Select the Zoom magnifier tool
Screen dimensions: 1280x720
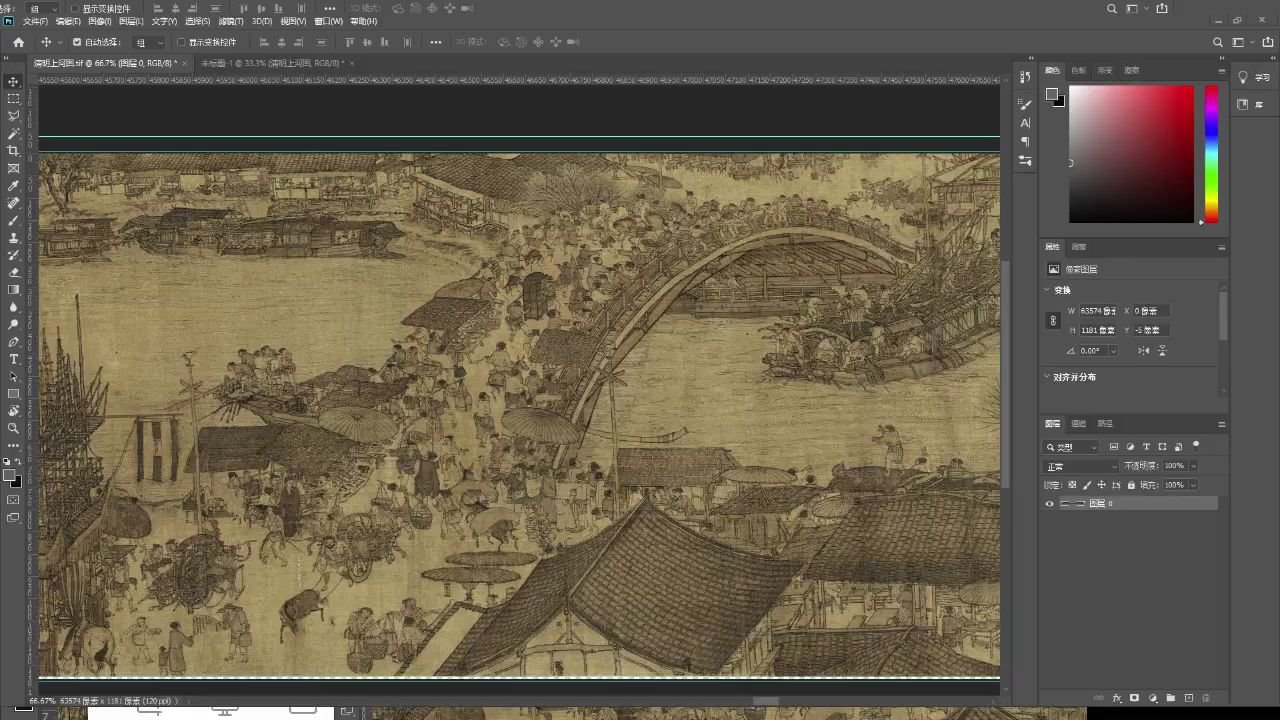point(13,428)
